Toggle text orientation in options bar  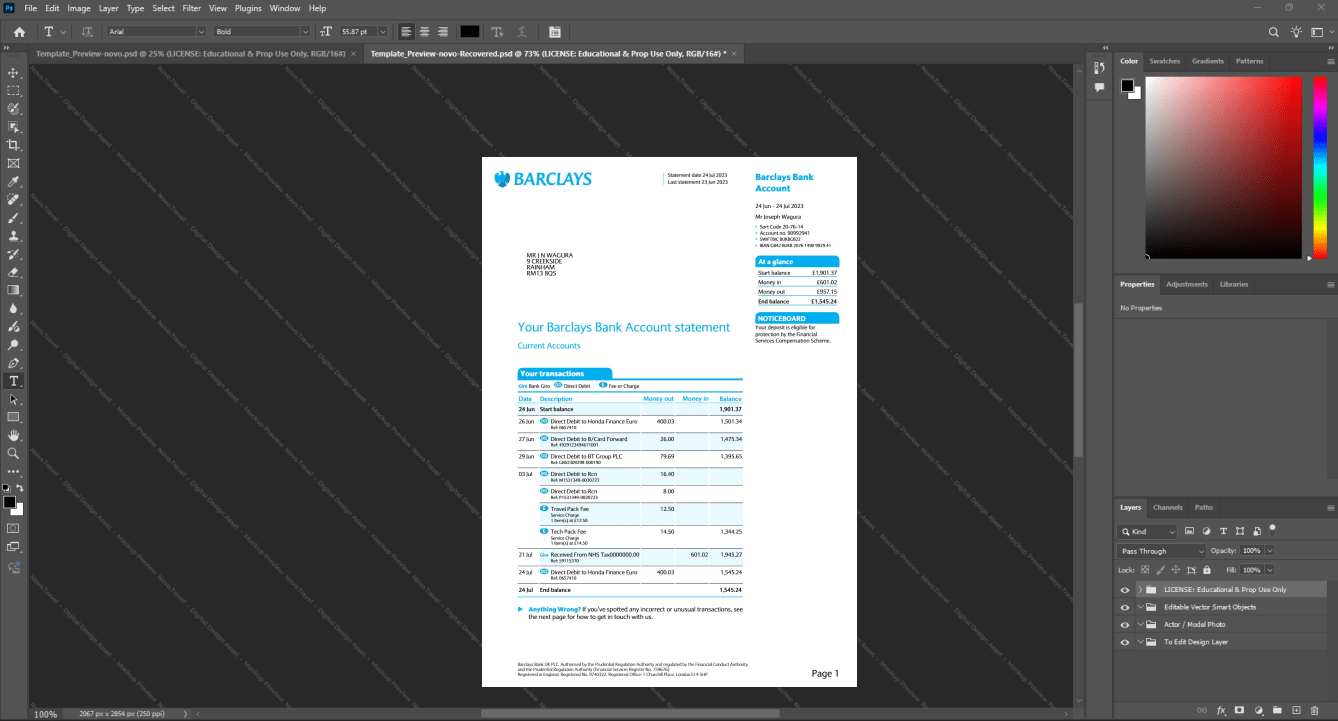[88, 32]
